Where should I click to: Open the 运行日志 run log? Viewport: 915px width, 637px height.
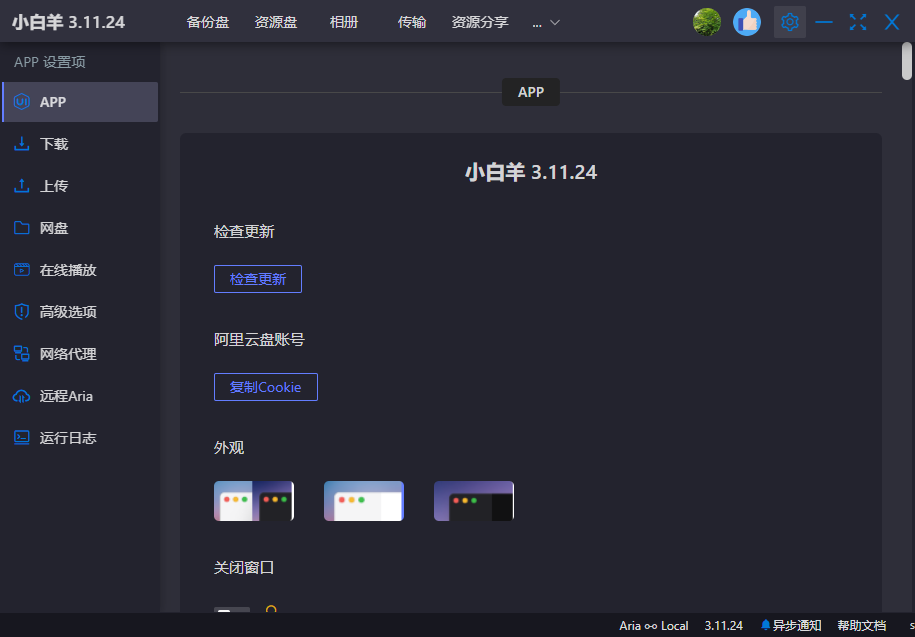pos(80,438)
